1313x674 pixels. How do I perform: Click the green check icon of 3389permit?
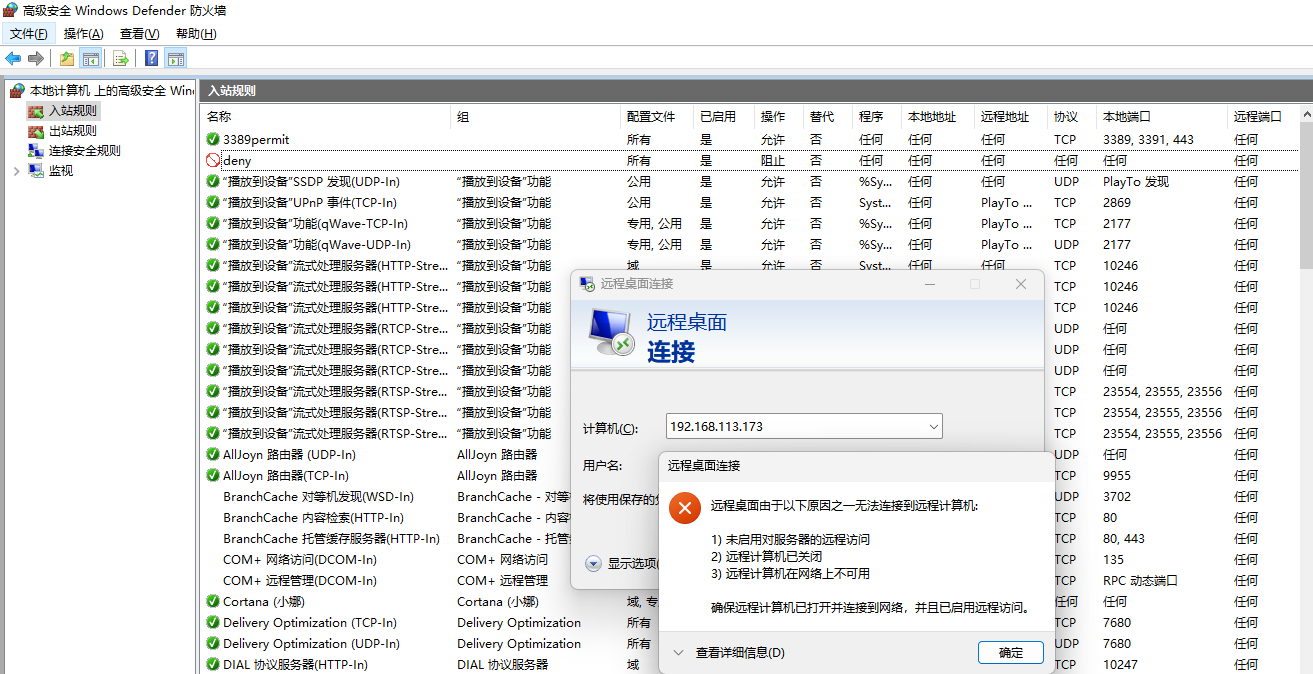[x=213, y=140]
